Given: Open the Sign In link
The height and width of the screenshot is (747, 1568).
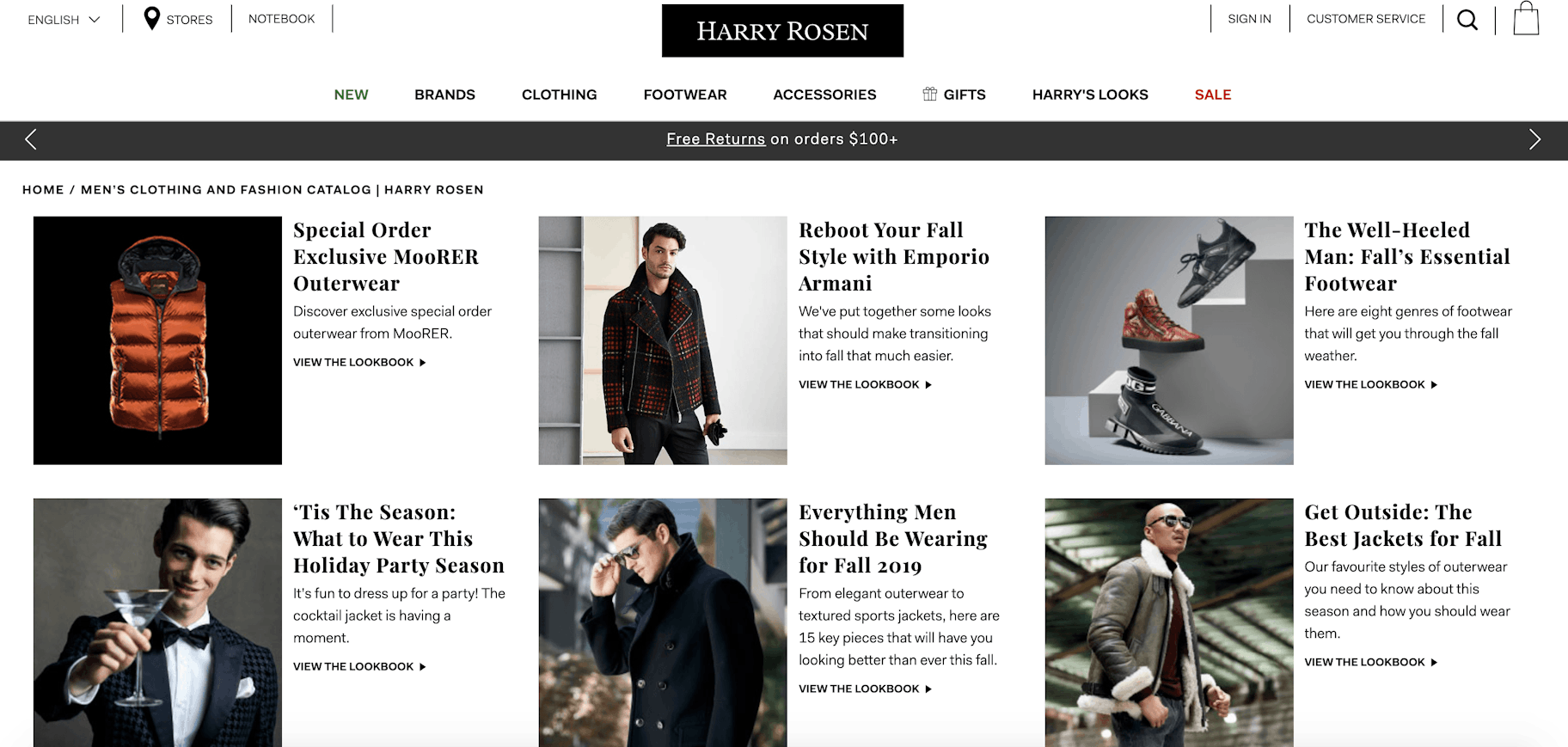Looking at the screenshot, I should click(1249, 19).
